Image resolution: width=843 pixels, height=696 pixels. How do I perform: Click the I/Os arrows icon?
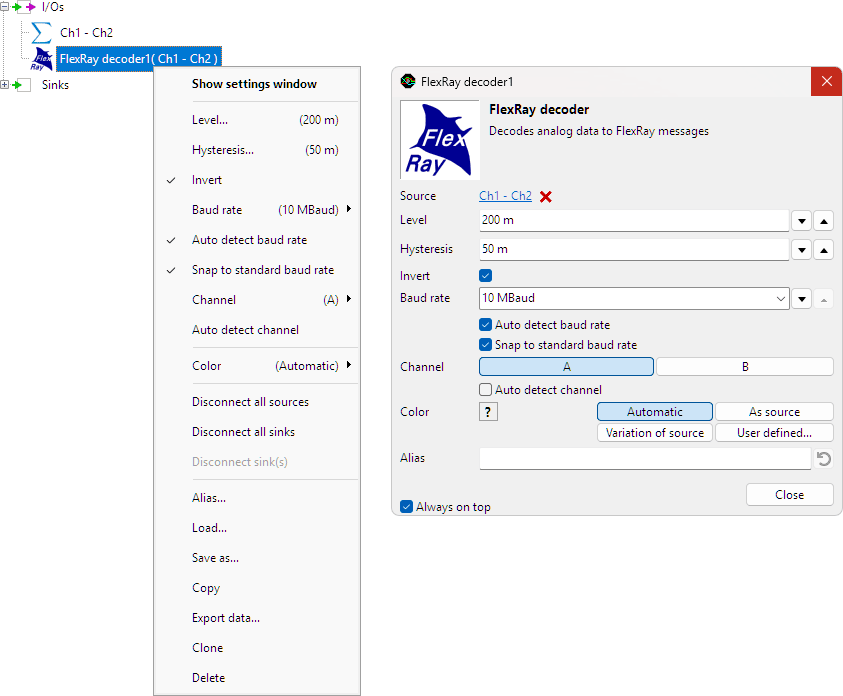tap(24, 7)
